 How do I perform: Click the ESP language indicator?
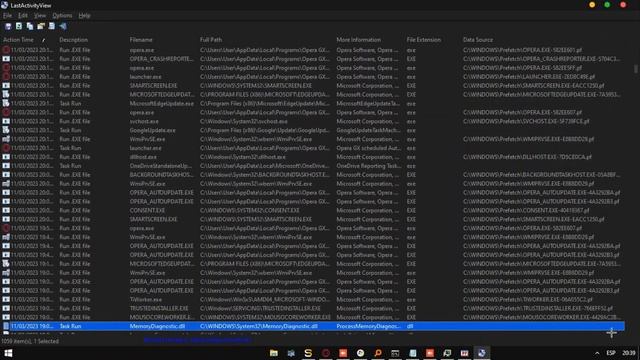[611, 353]
